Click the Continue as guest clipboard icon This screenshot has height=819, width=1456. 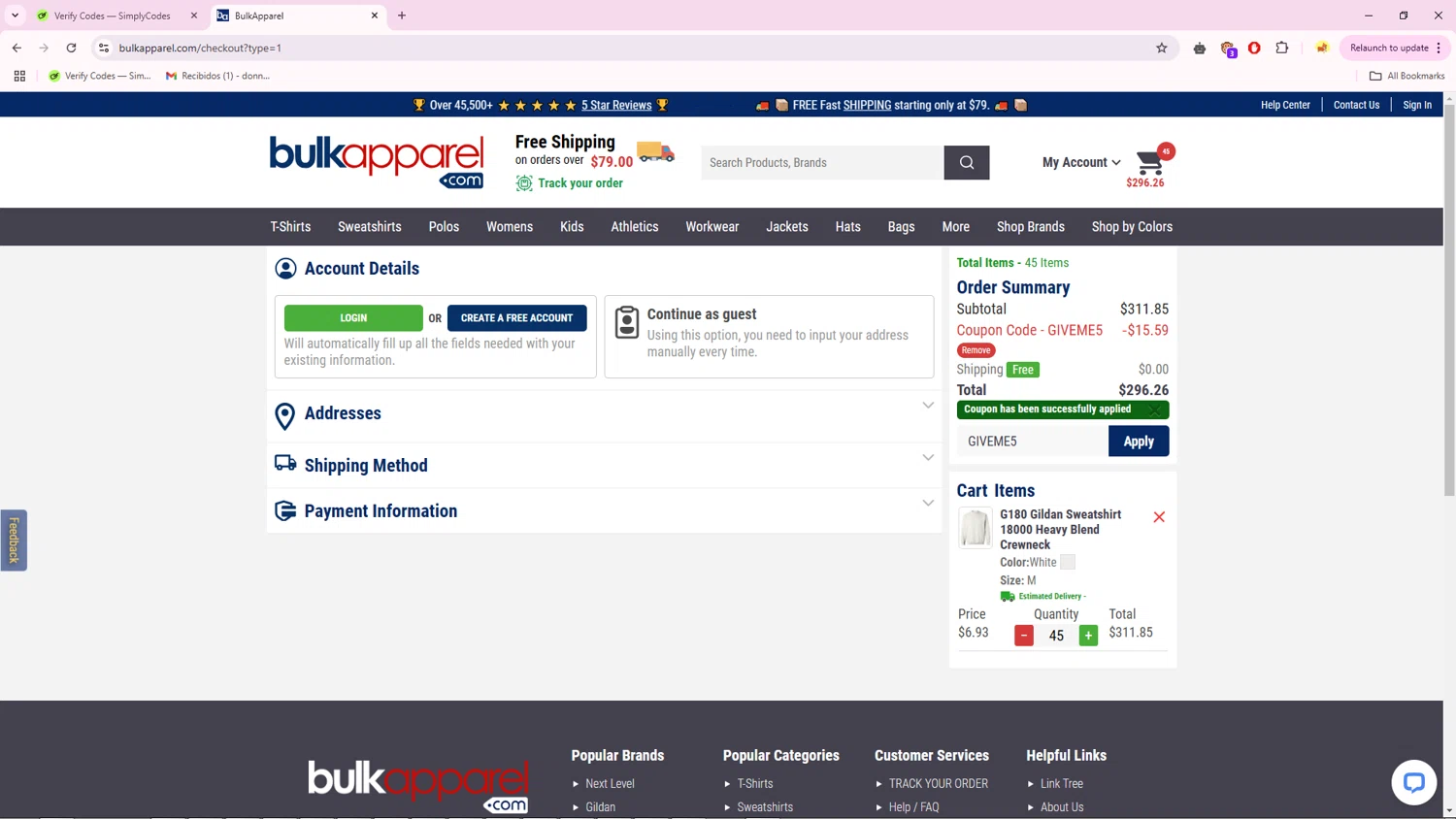click(x=627, y=323)
